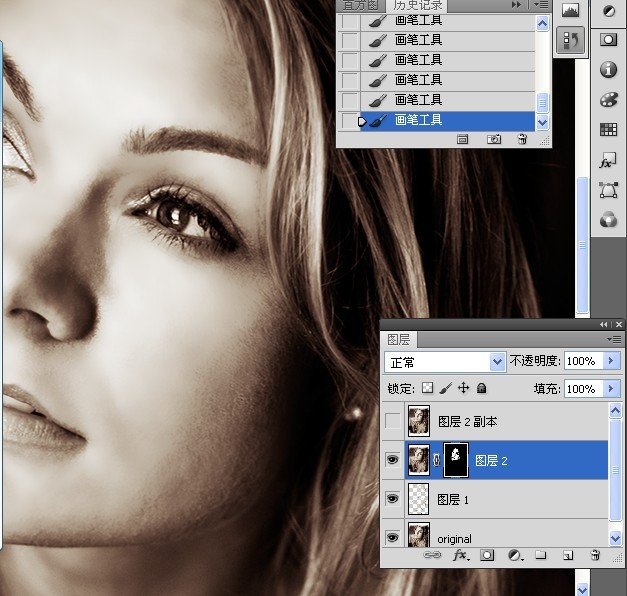627x596 pixels.
Task: Click the Layers panel scrollbar thumb
Action: [615, 470]
